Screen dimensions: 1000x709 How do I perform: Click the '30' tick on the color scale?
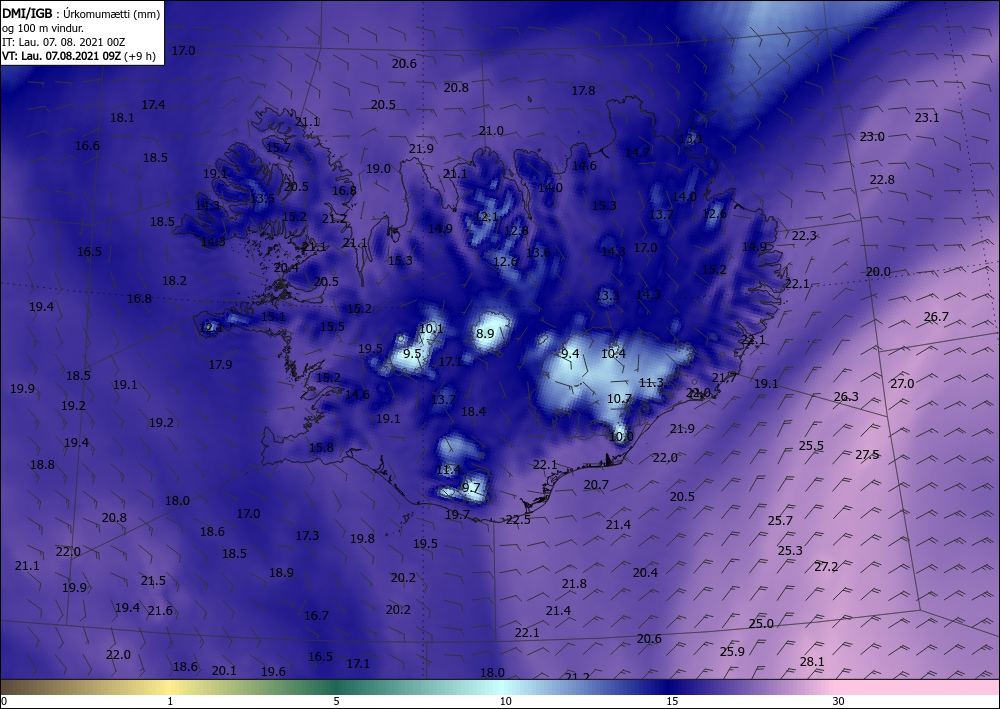tap(838, 701)
